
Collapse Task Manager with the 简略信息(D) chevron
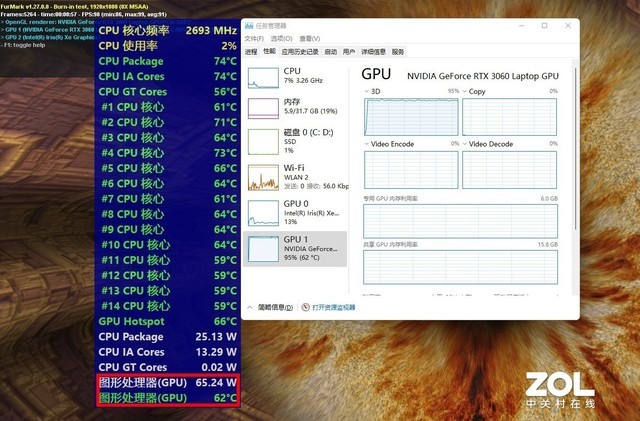pos(250,307)
